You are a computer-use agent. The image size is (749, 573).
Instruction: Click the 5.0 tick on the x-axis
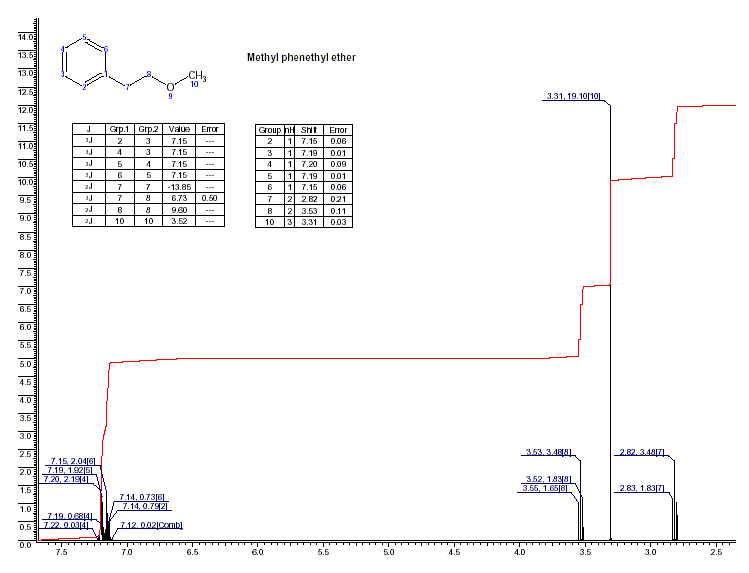point(388,552)
